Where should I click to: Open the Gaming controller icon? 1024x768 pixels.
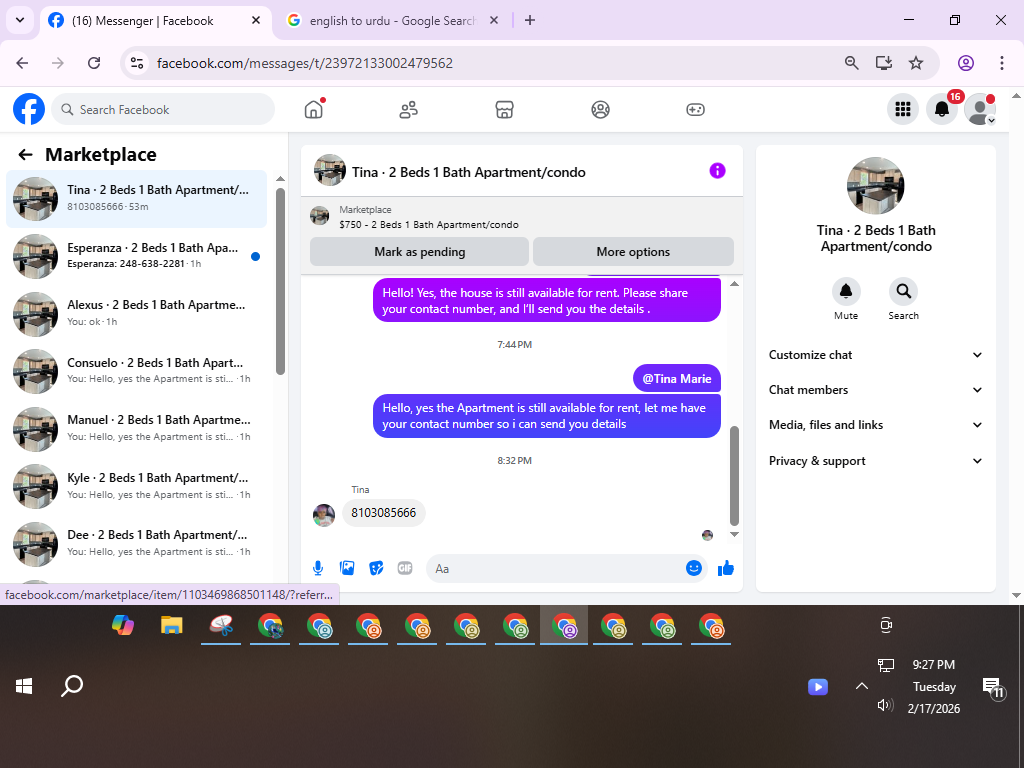tap(695, 110)
